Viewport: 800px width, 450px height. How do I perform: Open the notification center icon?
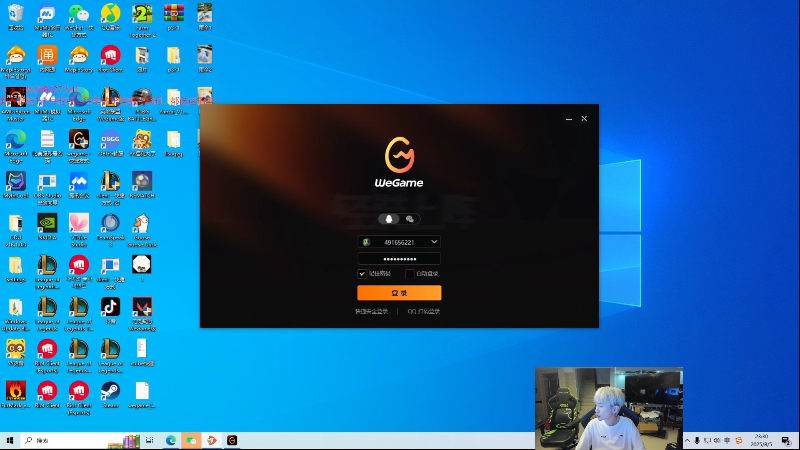[786, 440]
